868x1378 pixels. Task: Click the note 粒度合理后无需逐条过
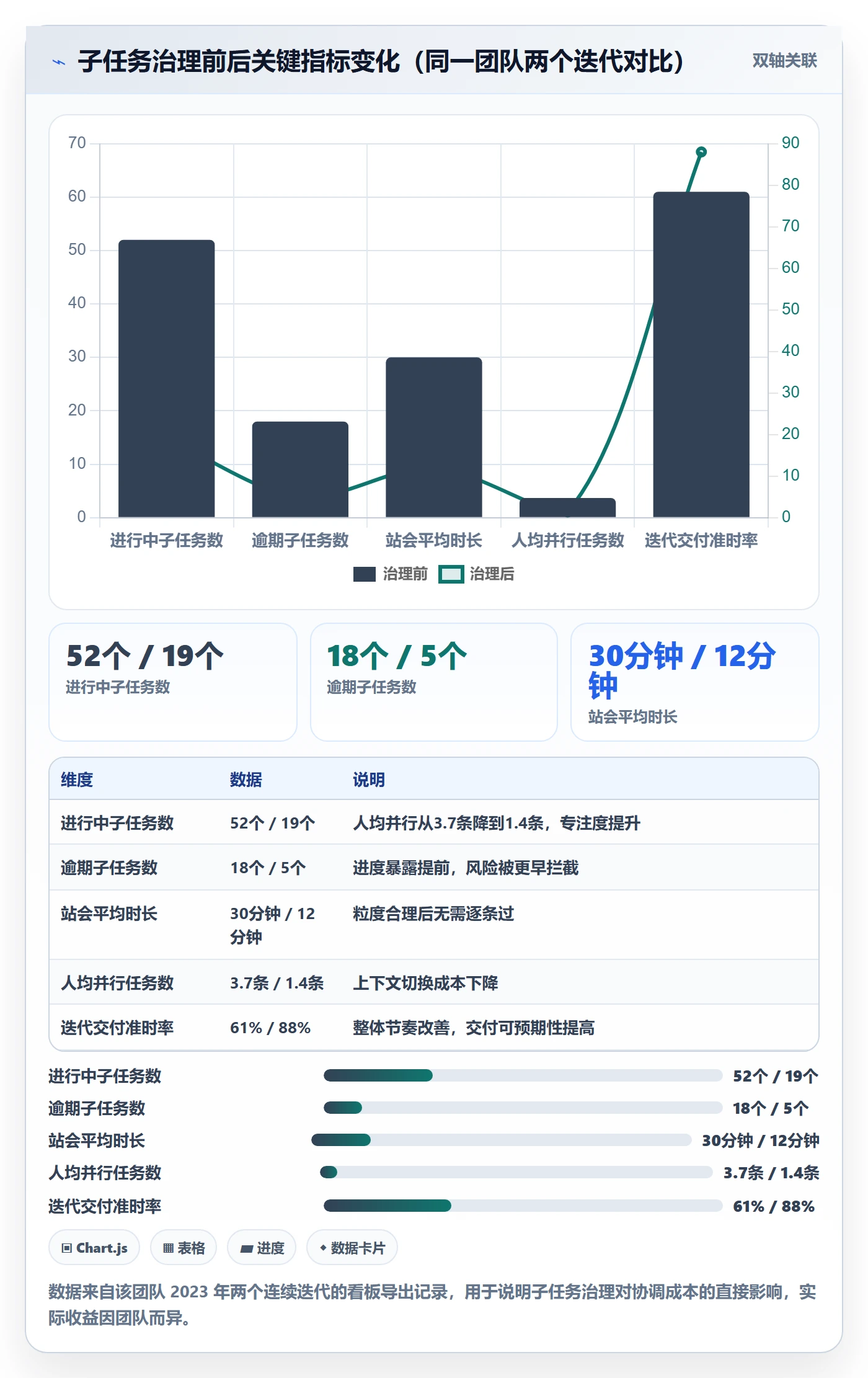433,913
